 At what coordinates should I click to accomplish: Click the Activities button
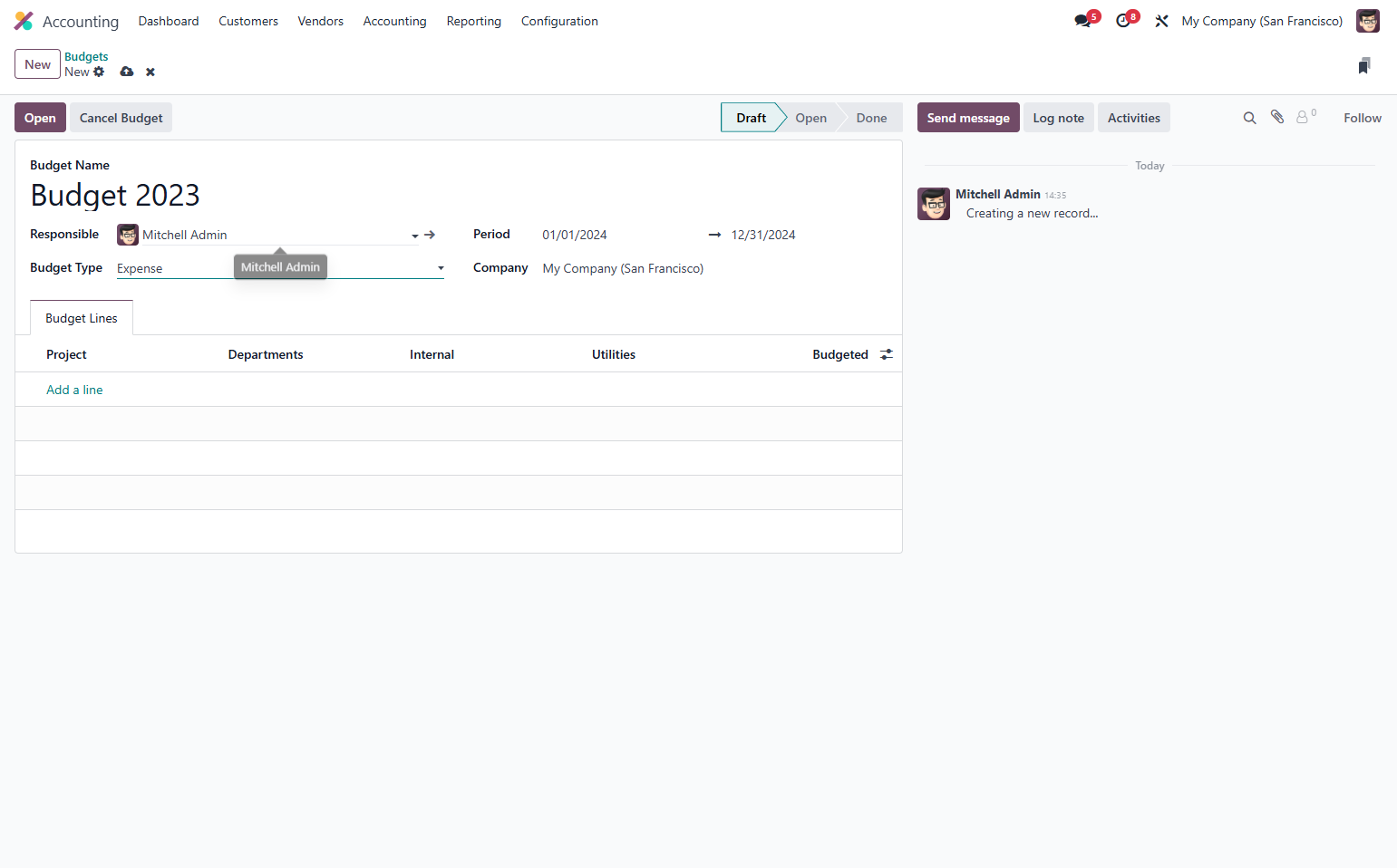coord(1134,118)
